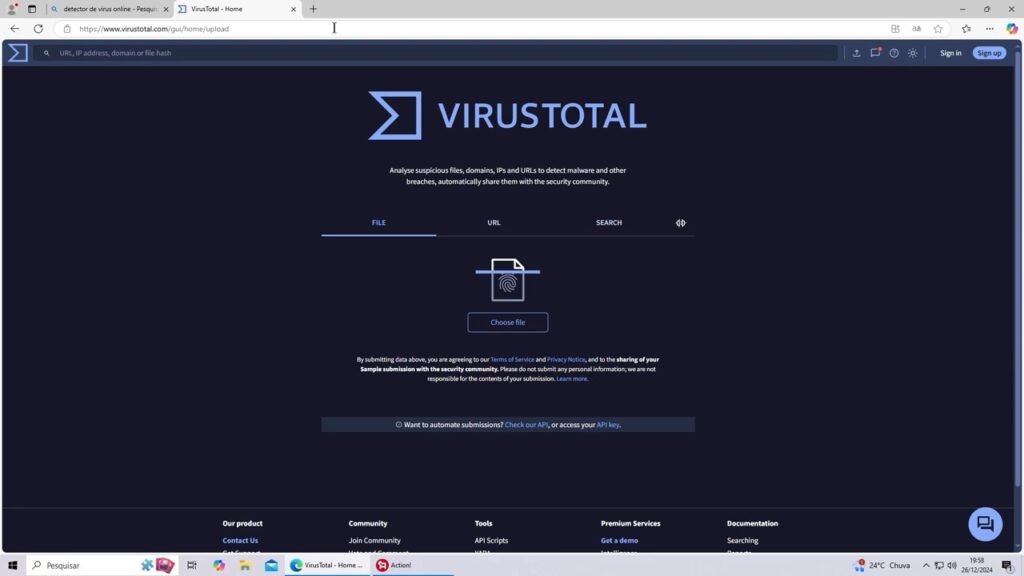1024x576 pixels.
Task: Open File Explorer from taskbar
Action: tap(245, 565)
